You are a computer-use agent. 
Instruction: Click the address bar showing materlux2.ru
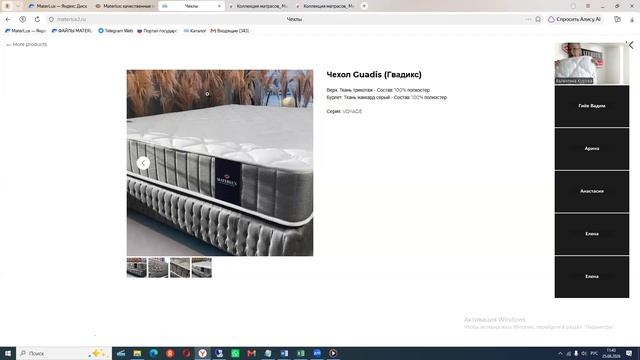[71, 19]
